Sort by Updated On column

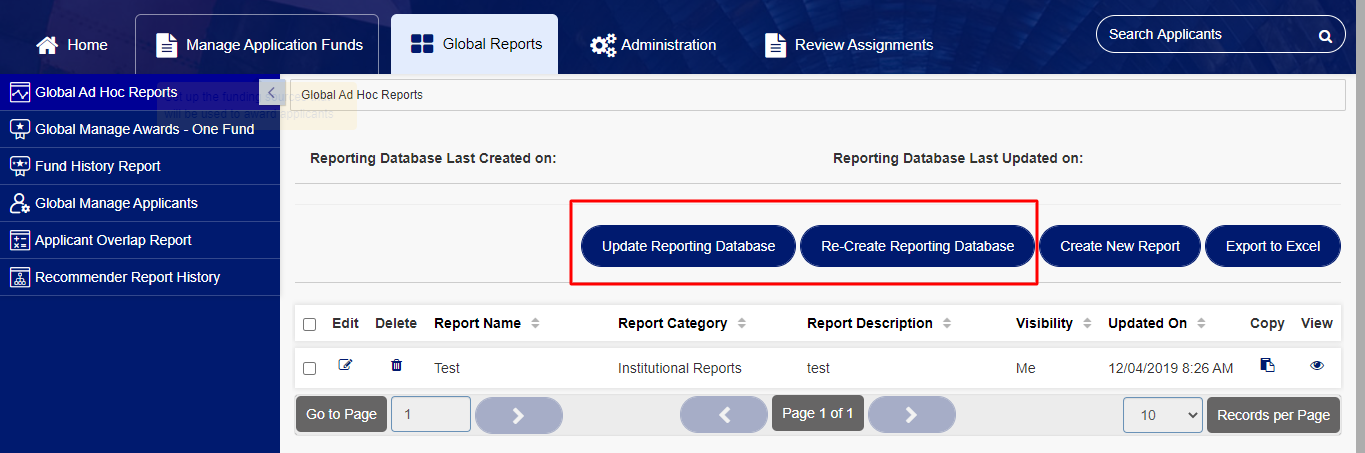[1201, 324]
